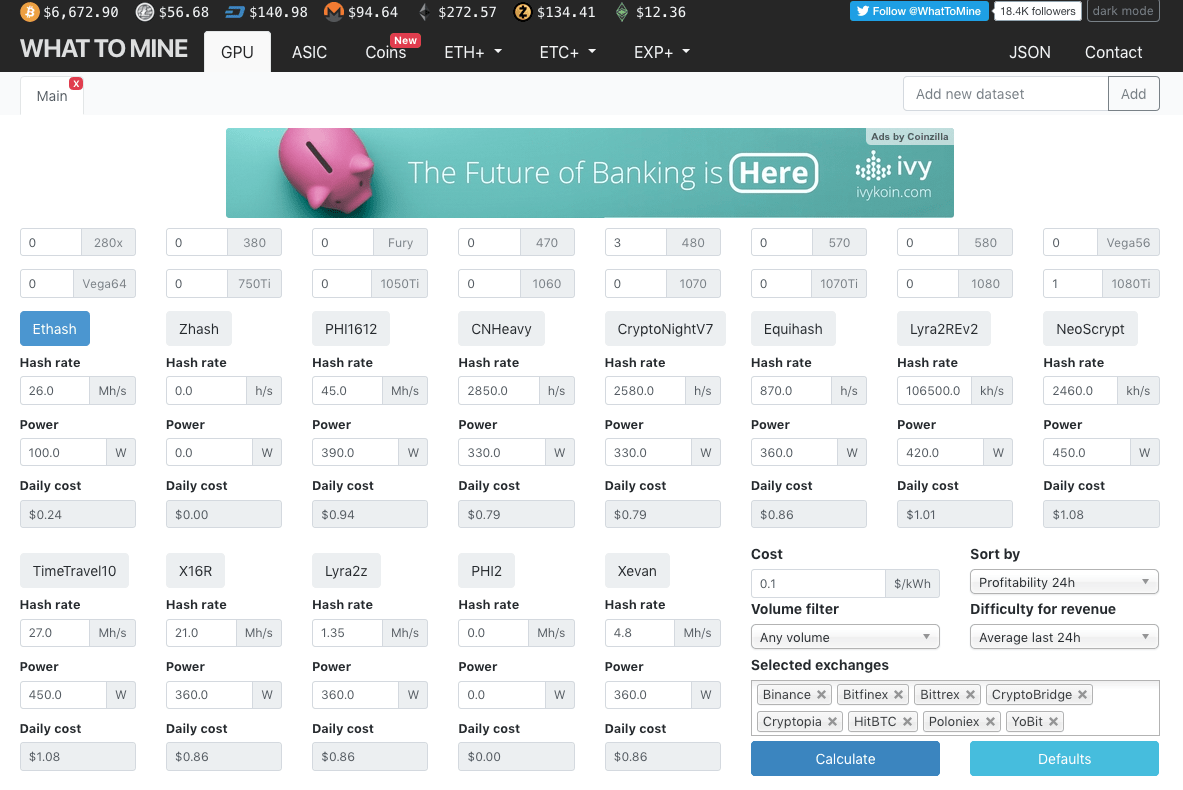
Task: Open the ivykoin banner advertisement
Action: coord(590,173)
